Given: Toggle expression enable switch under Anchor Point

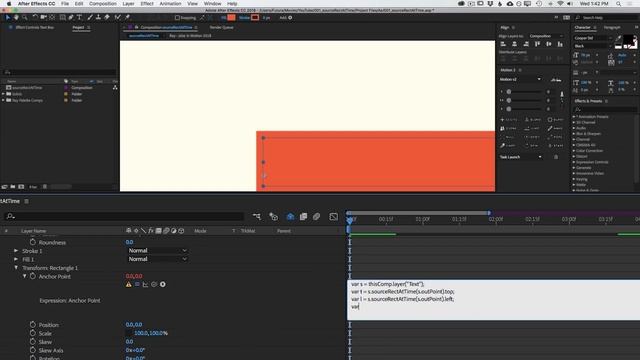Looking at the screenshot, I should point(137,284).
